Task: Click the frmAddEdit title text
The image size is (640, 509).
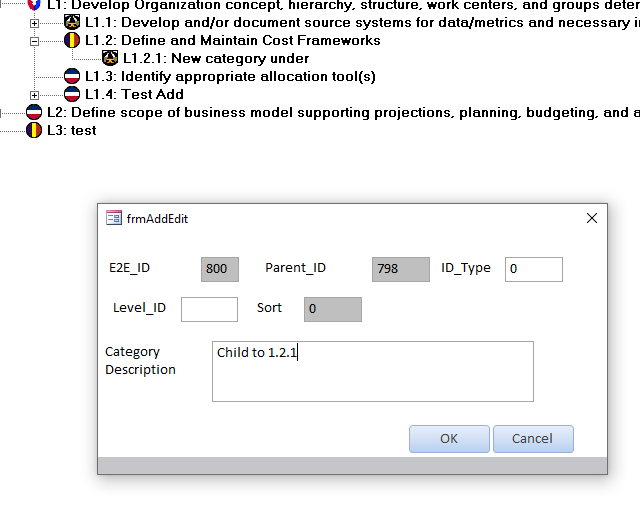Action: [157, 219]
